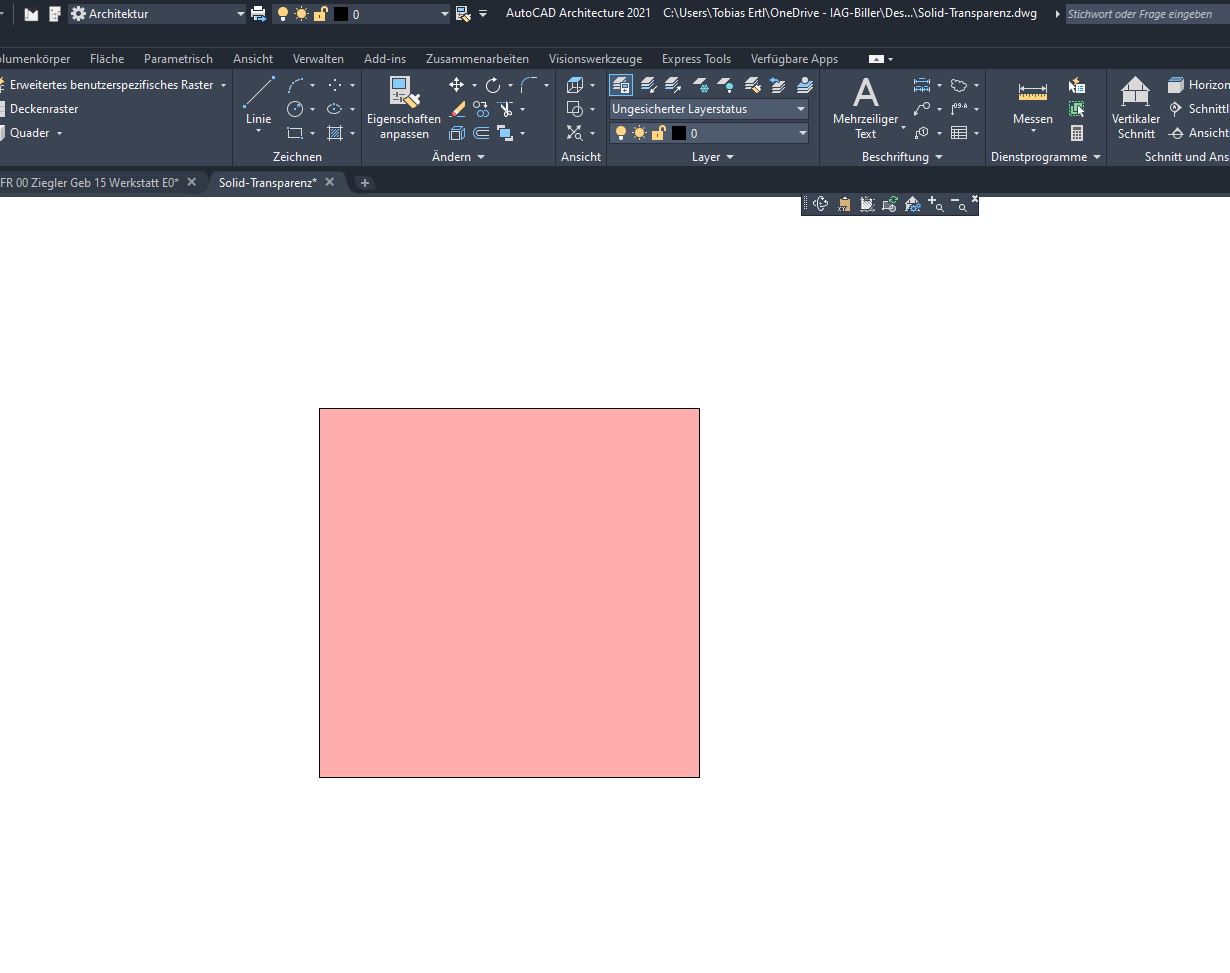Choose the circle tool in Zeichnen panel
Viewport: 1230px width, 973px height.
click(x=295, y=109)
